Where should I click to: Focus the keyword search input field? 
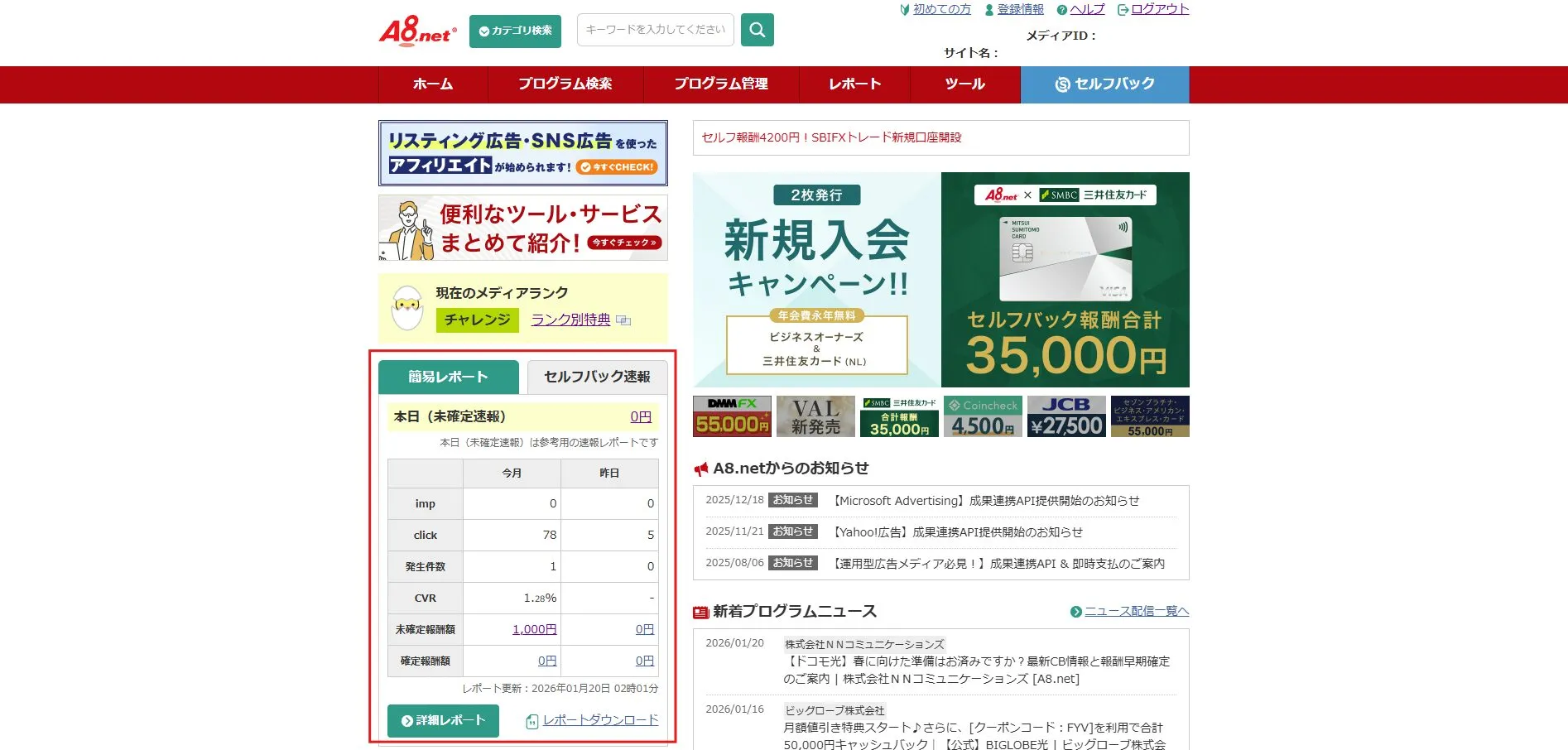[655, 30]
